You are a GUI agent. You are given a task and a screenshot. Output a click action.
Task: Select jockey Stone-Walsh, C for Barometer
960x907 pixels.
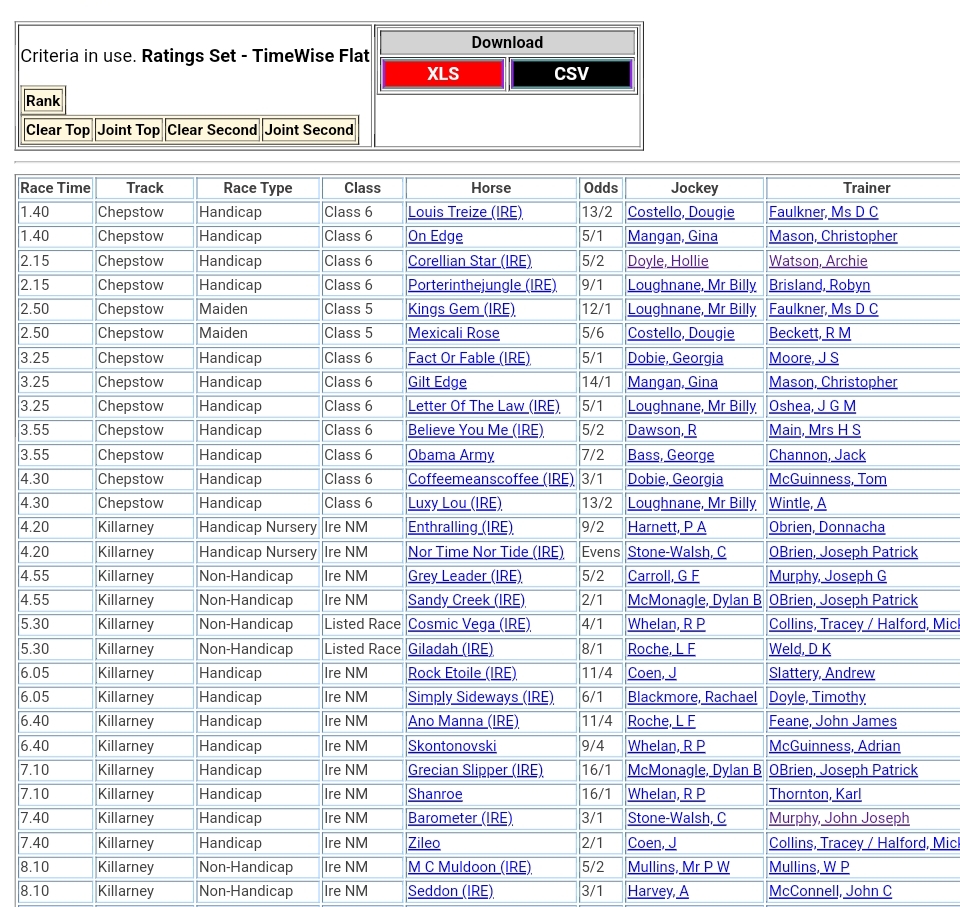click(x=677, y=818)
